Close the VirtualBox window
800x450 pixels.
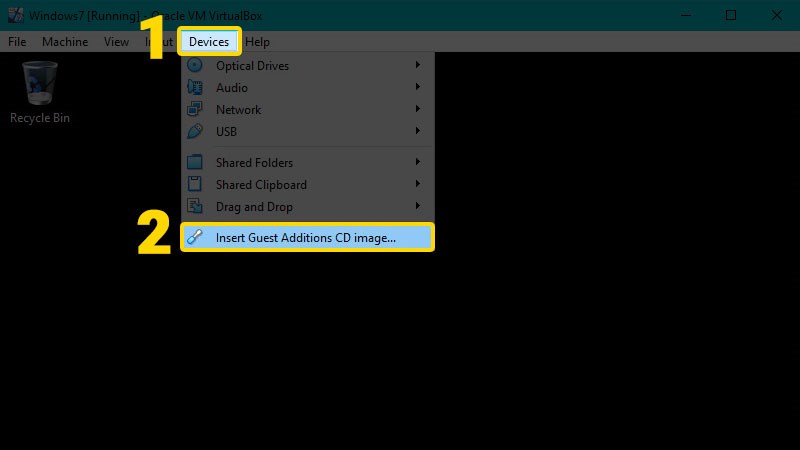pos(777,15)
